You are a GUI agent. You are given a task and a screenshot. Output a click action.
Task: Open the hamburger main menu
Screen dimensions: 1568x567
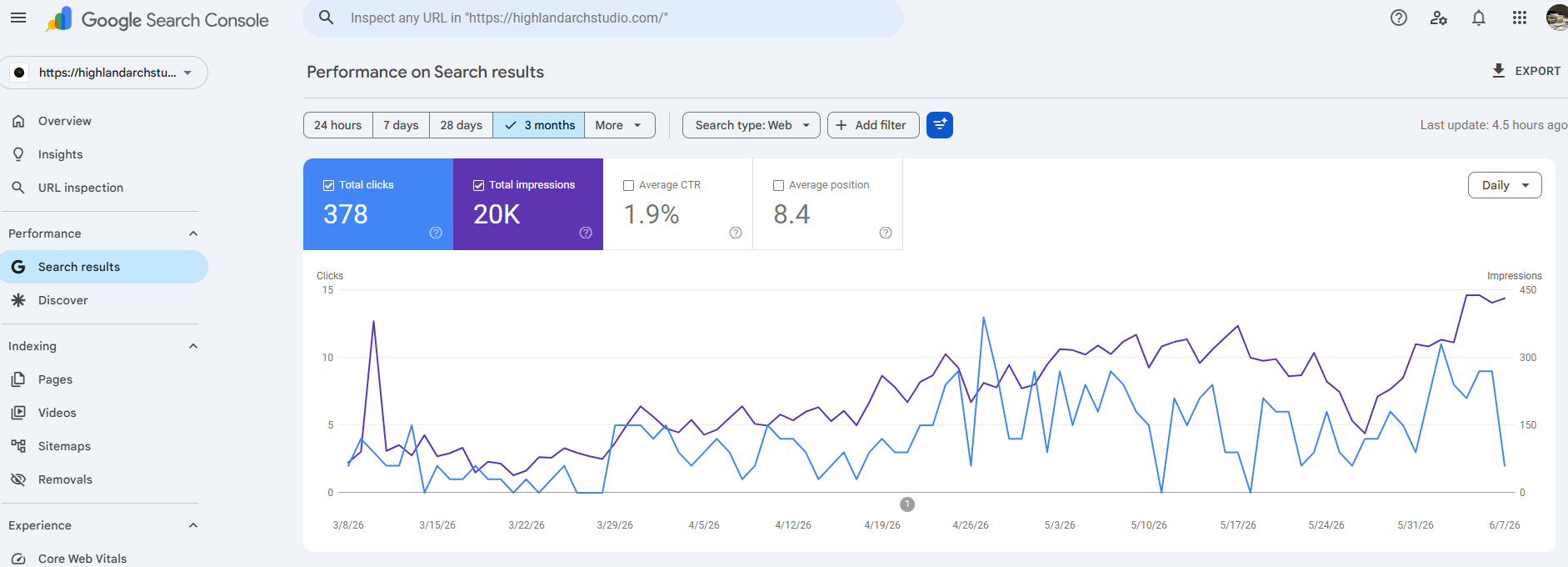tap(18, 18)
